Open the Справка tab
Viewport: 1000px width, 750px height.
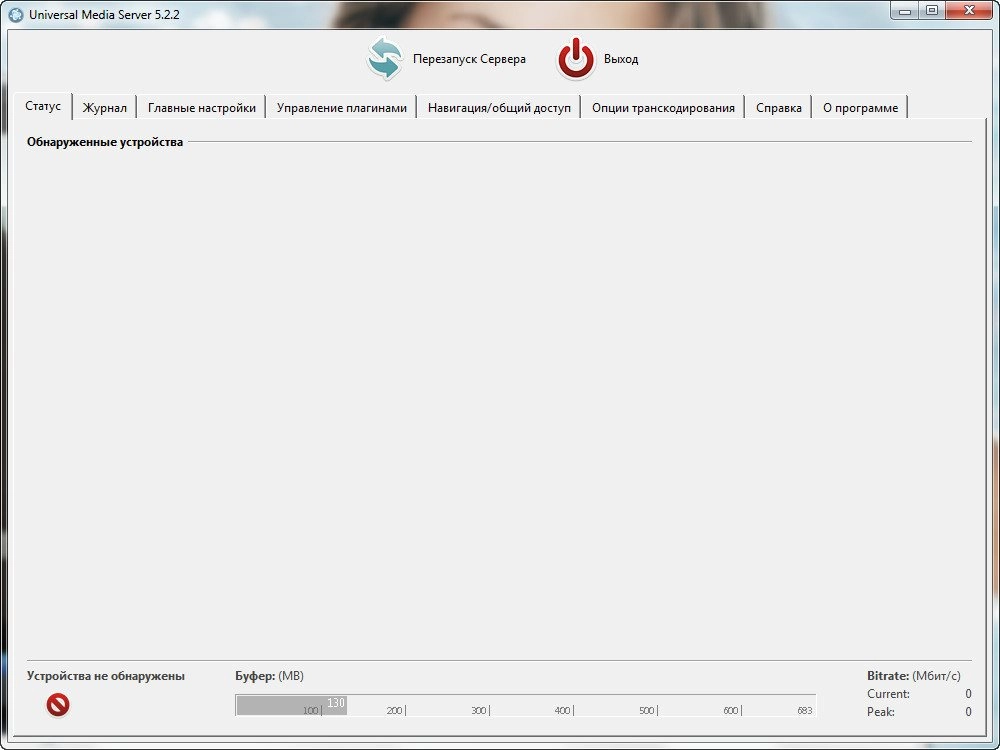tap(778, 108)
